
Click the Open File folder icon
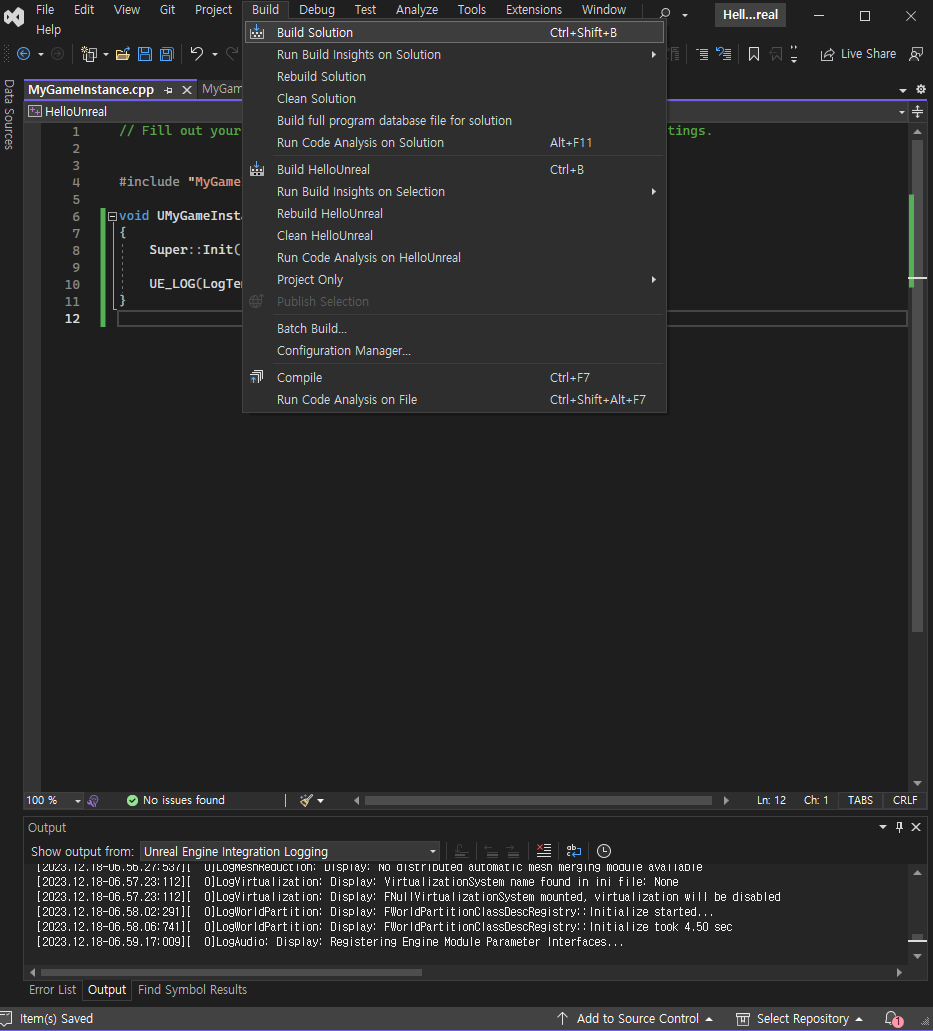point(122,54)
